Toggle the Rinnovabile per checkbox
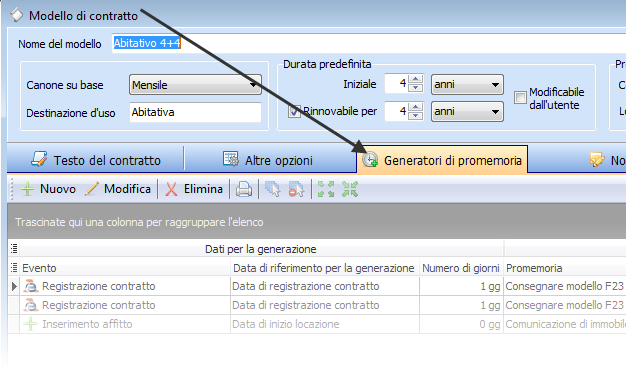This screenshot has height=368, width=626. 294,111
